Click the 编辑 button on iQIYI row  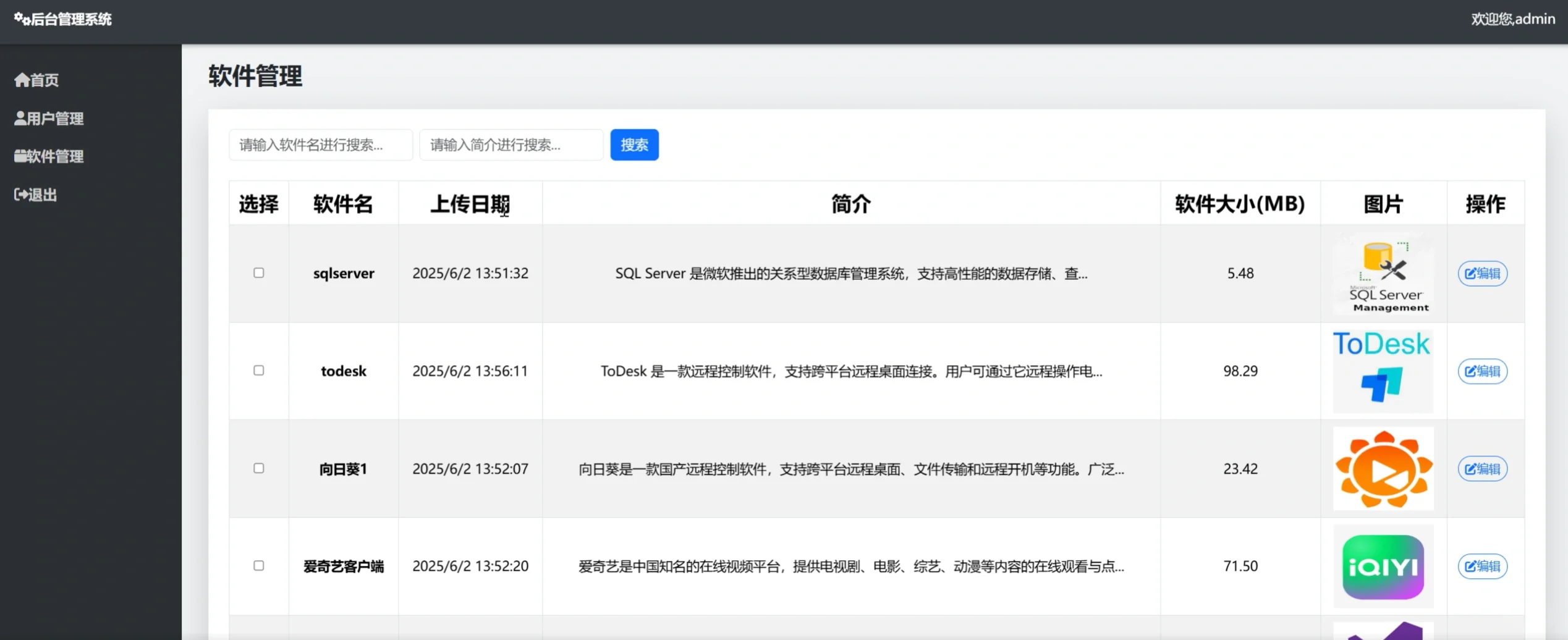pos(1482,565)
